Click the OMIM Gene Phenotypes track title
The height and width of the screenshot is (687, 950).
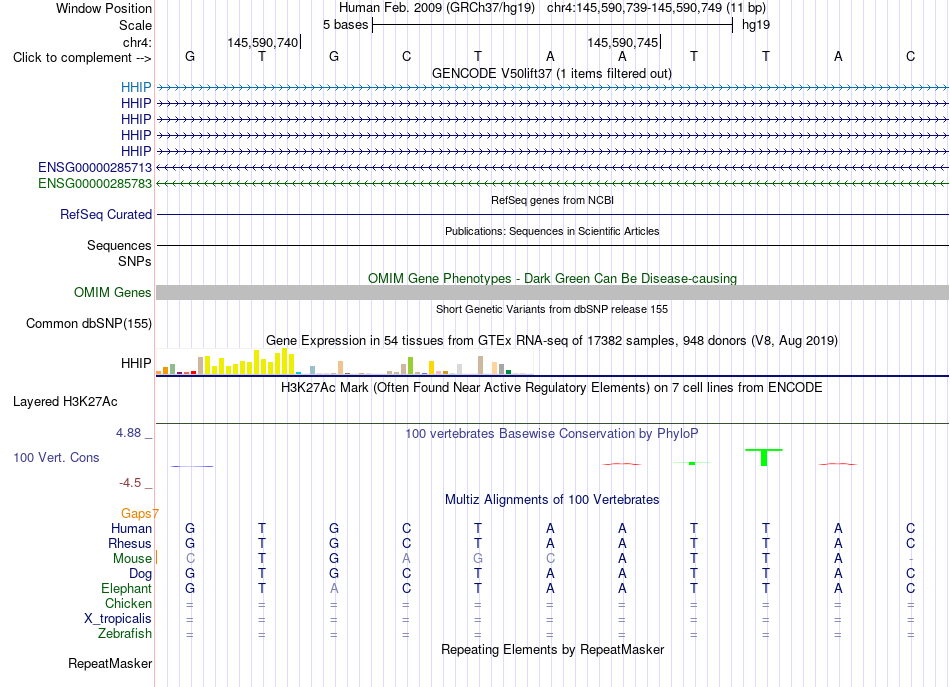point(553,278)
